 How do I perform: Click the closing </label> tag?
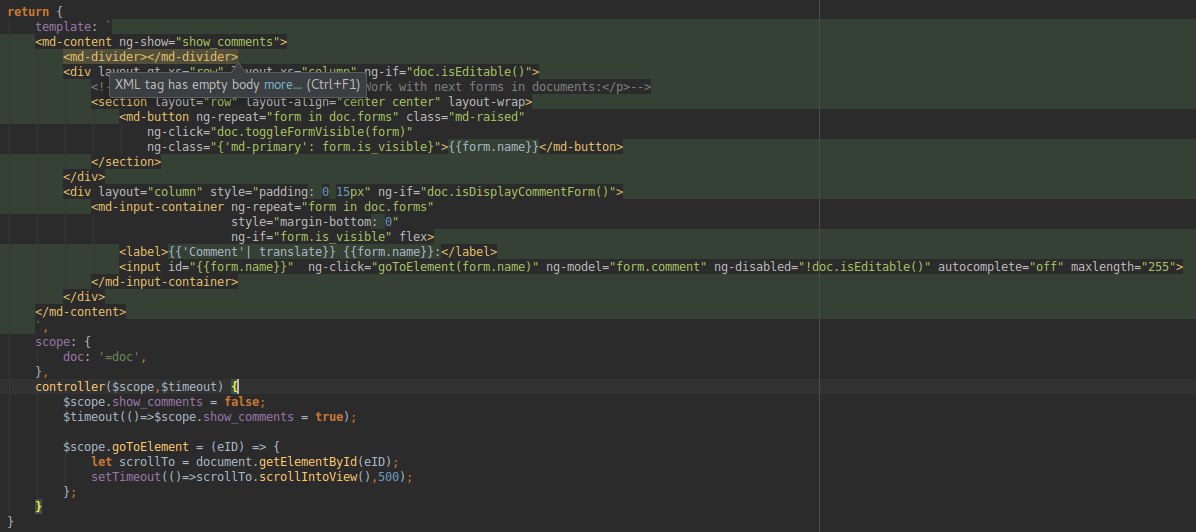469,251
